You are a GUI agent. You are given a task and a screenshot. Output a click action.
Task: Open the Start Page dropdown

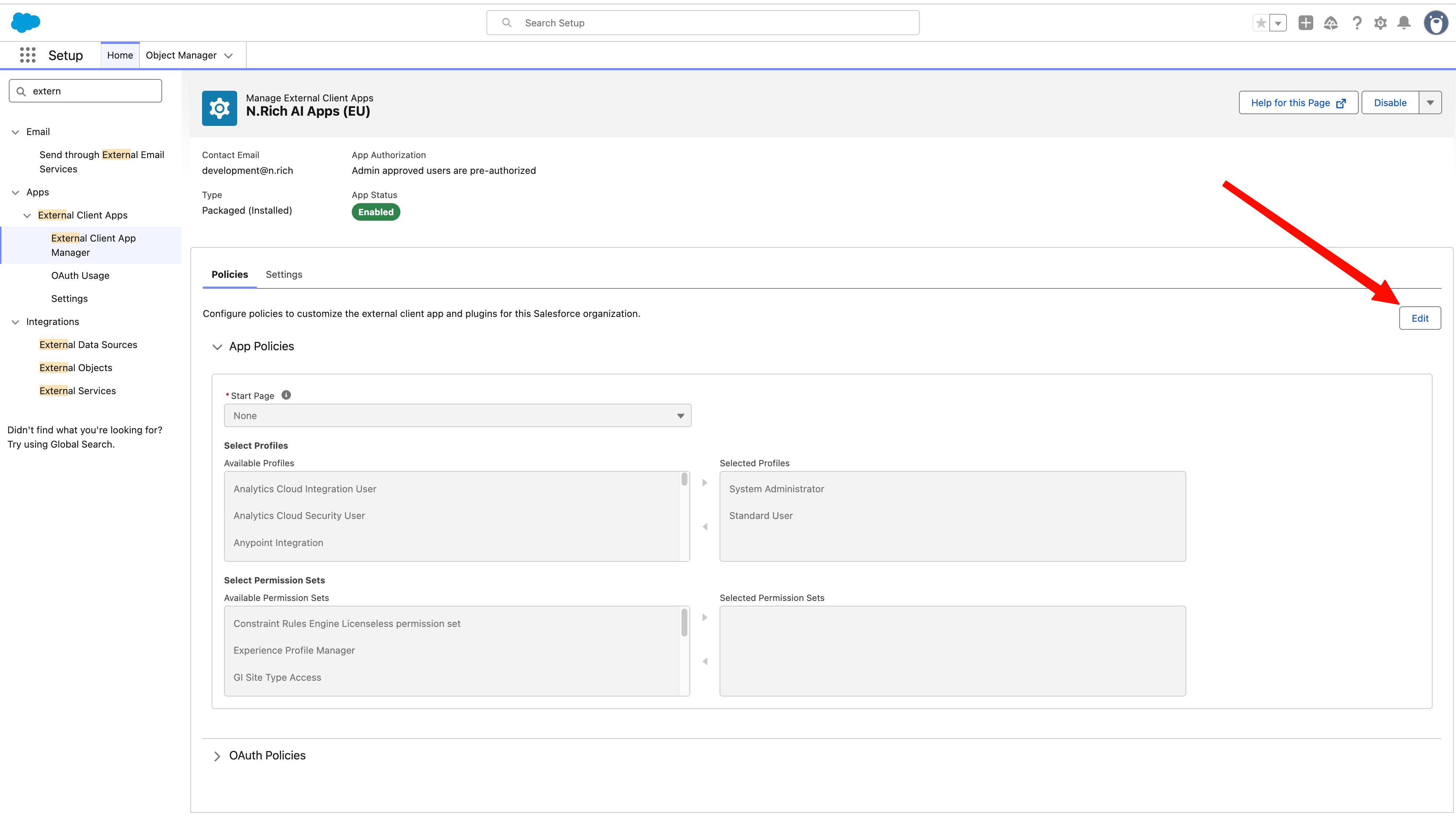(458, 415)
